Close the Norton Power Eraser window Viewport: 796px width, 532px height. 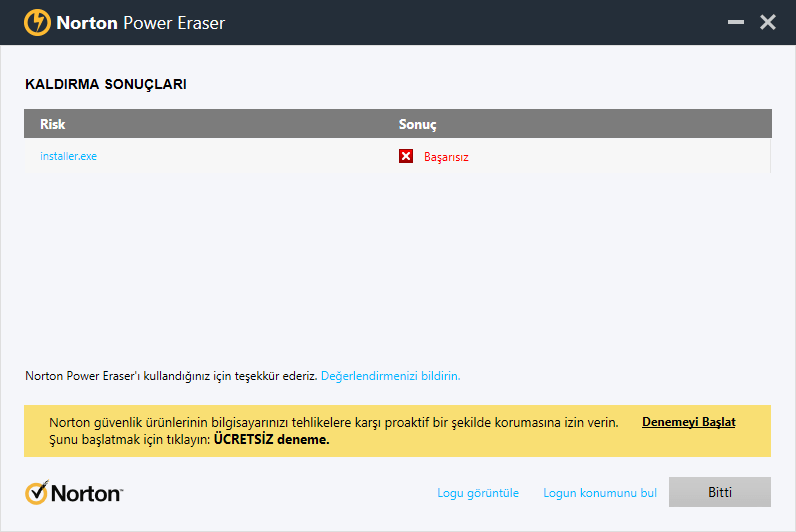(768, 22)
